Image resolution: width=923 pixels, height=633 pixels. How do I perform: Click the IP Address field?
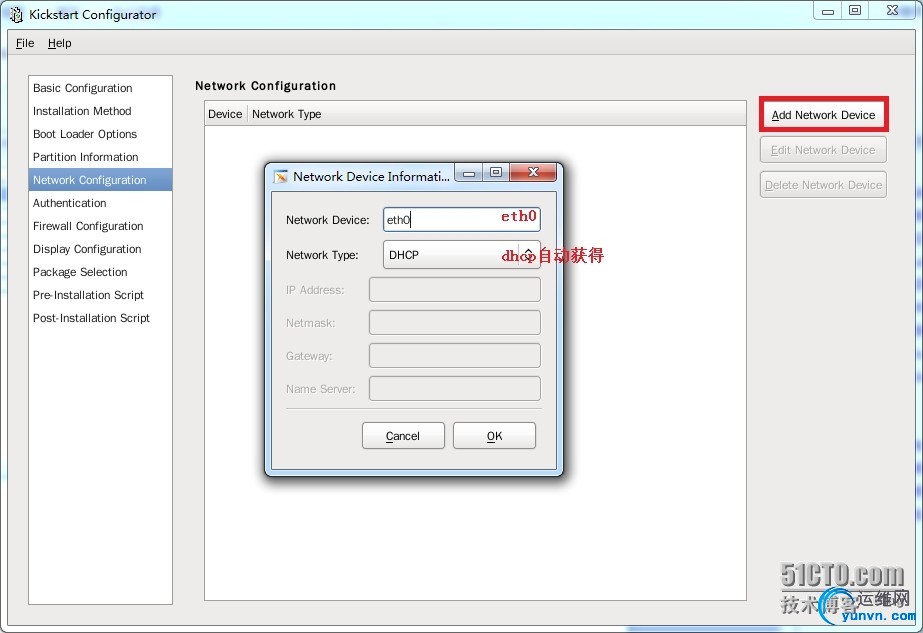(x=454, y=290)
